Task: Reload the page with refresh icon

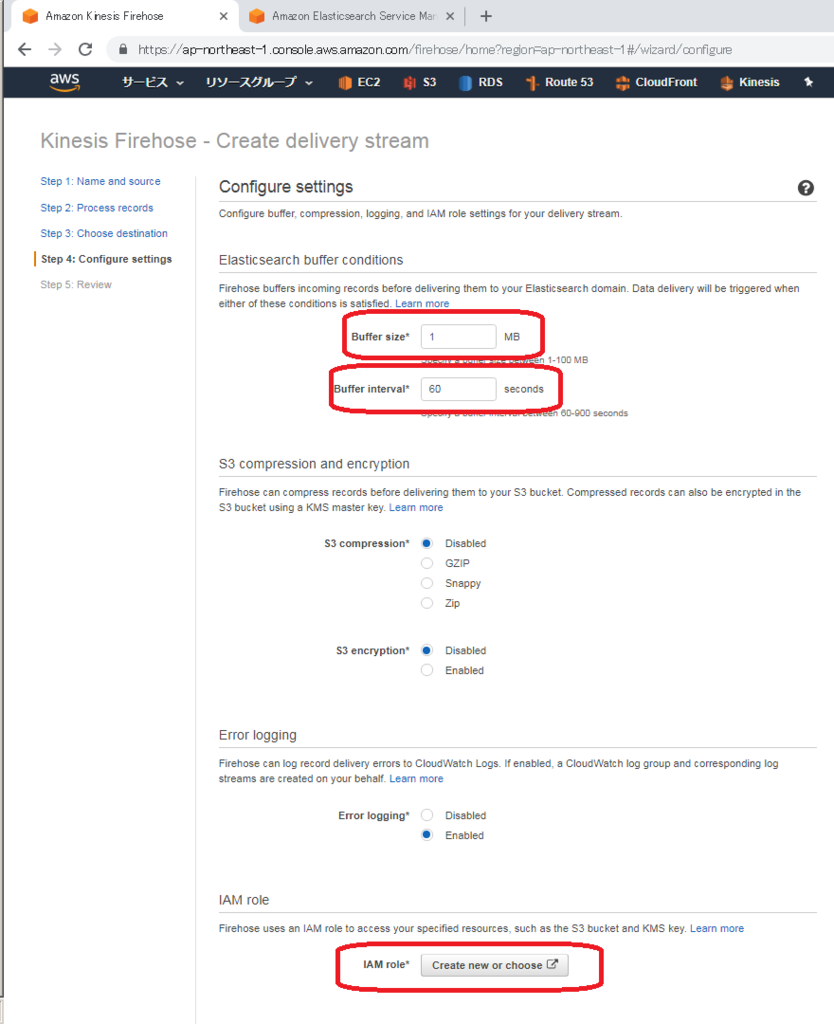Action: (x=86, y=50)
